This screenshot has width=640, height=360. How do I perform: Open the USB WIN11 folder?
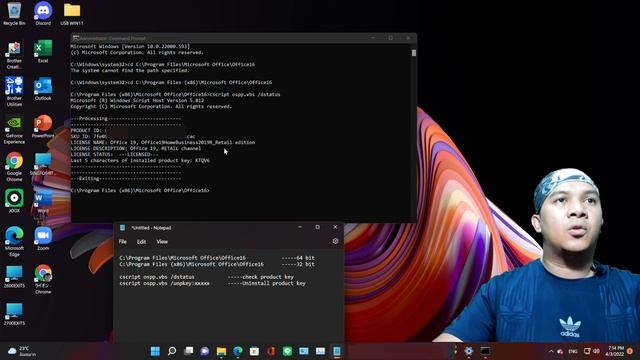[72, 13]
